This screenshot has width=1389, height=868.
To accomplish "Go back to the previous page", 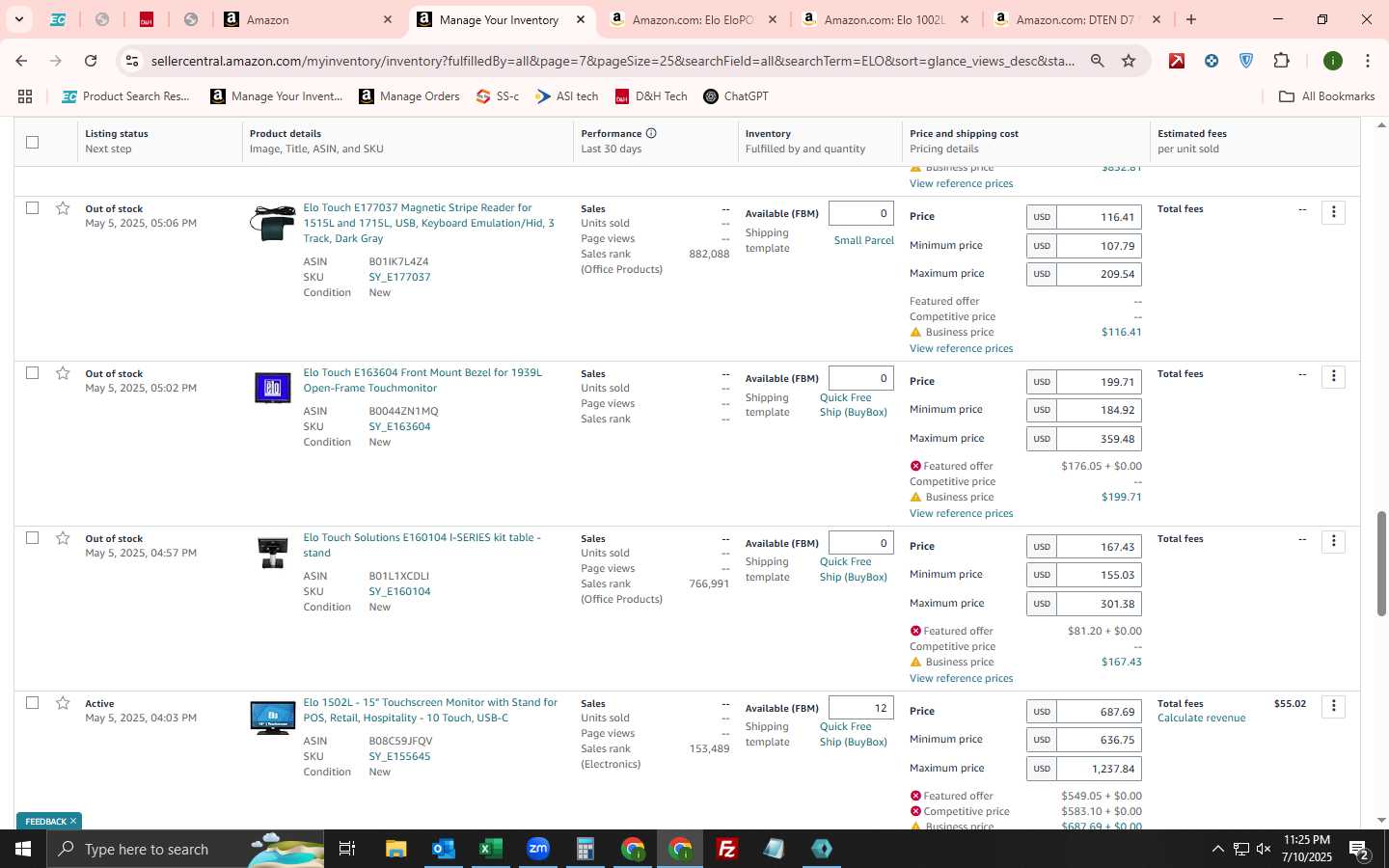I will (21, 61).
